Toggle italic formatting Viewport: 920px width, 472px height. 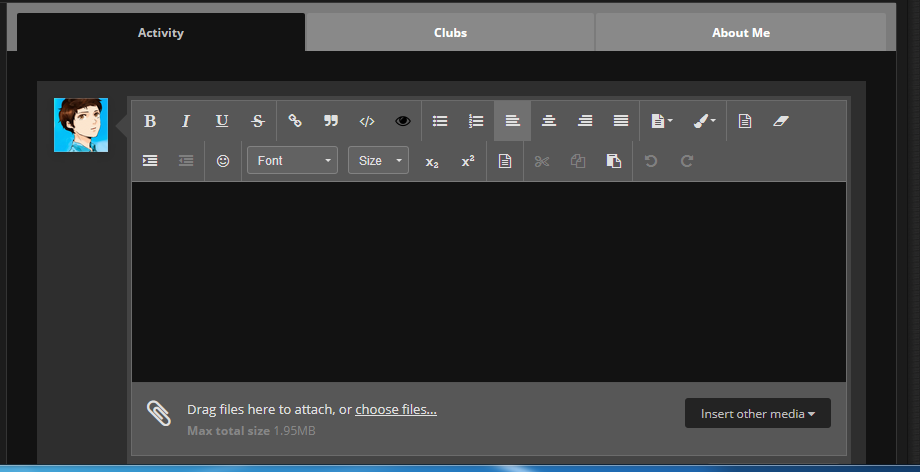(x=186, y=121)
